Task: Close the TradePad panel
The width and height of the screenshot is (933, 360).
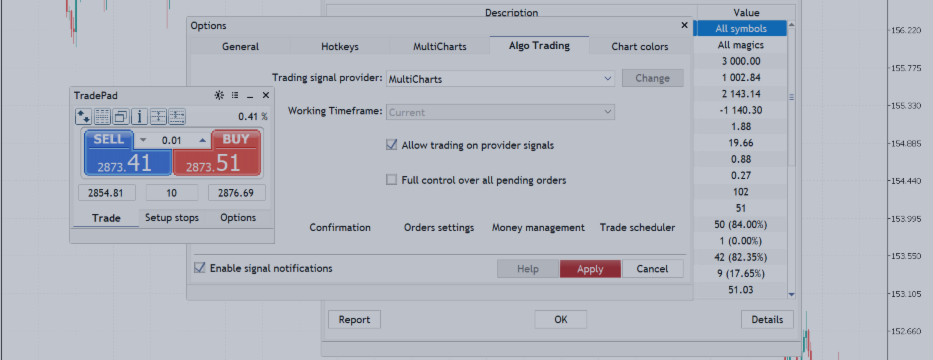Action: [266, 95]
